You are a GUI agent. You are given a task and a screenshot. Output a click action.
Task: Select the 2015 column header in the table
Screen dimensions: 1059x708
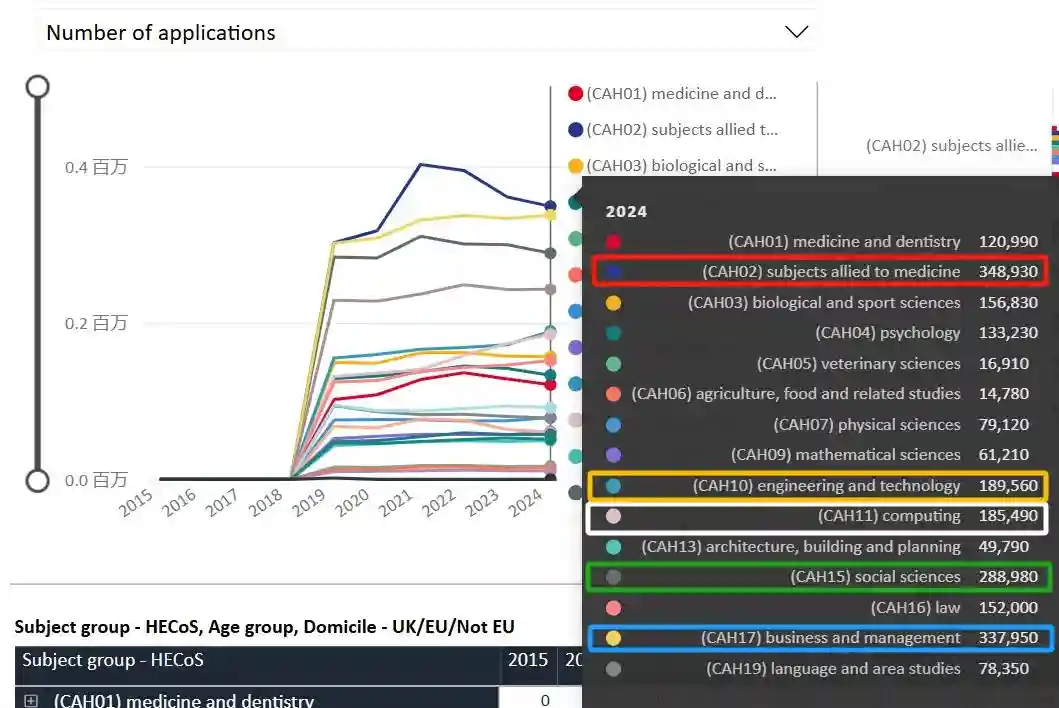point(528,660)
